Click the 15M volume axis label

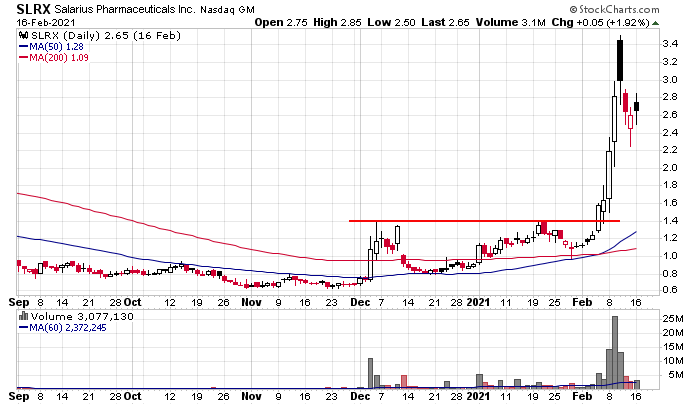(x=673, y=347)
